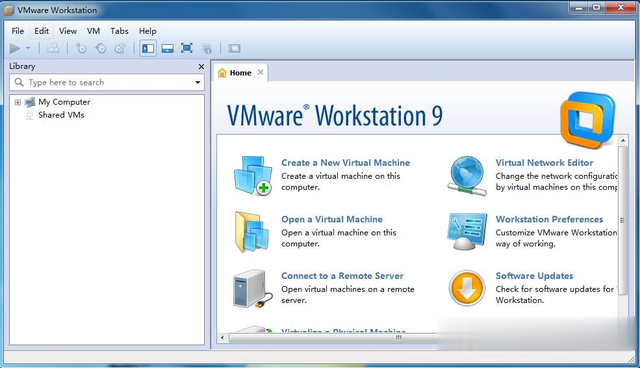Expand the My Computer tree node
The image size is (640, 368).
click(x=18, y=102)
